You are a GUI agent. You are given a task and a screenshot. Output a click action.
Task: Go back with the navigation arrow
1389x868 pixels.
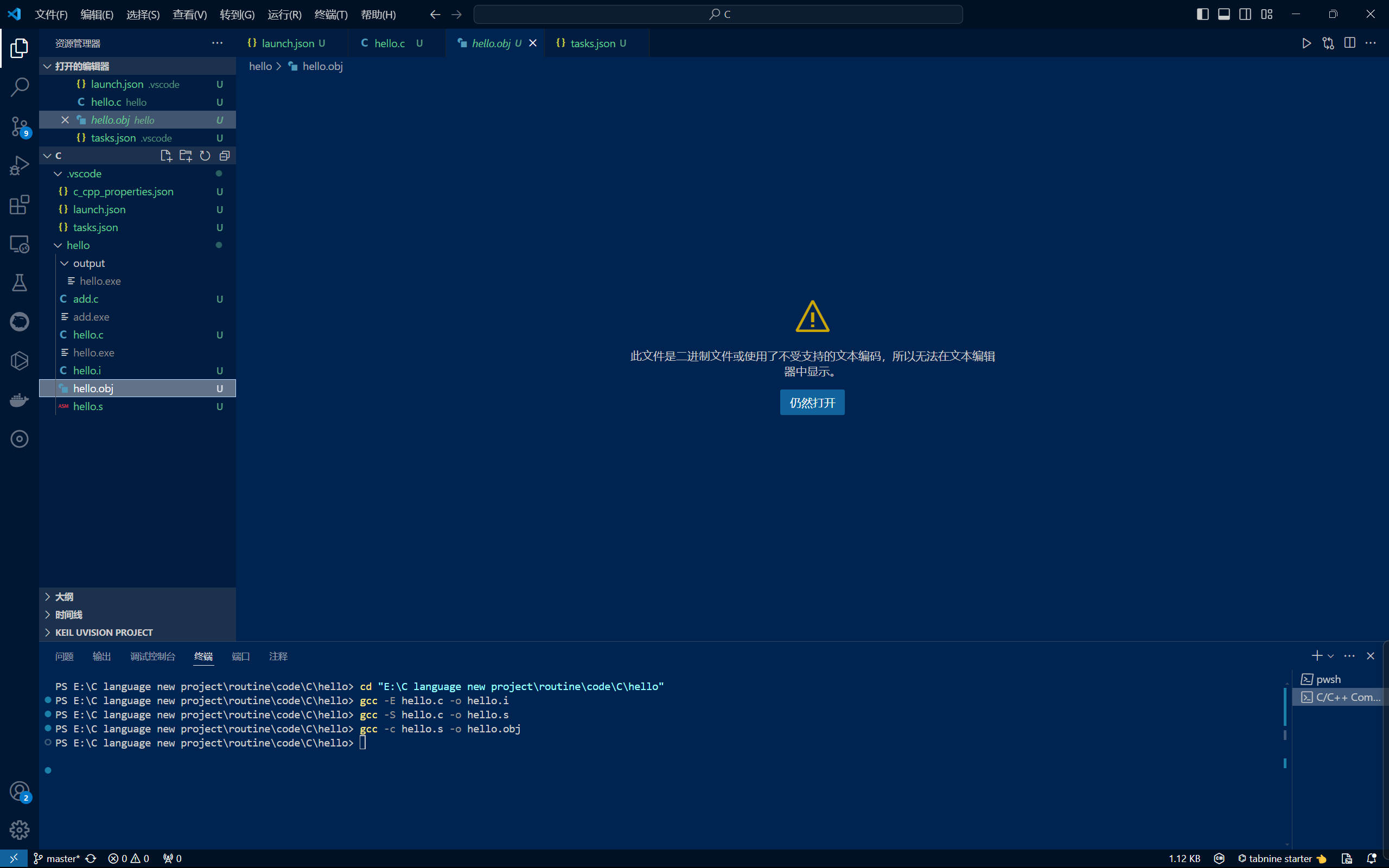(x=435, y=14)
